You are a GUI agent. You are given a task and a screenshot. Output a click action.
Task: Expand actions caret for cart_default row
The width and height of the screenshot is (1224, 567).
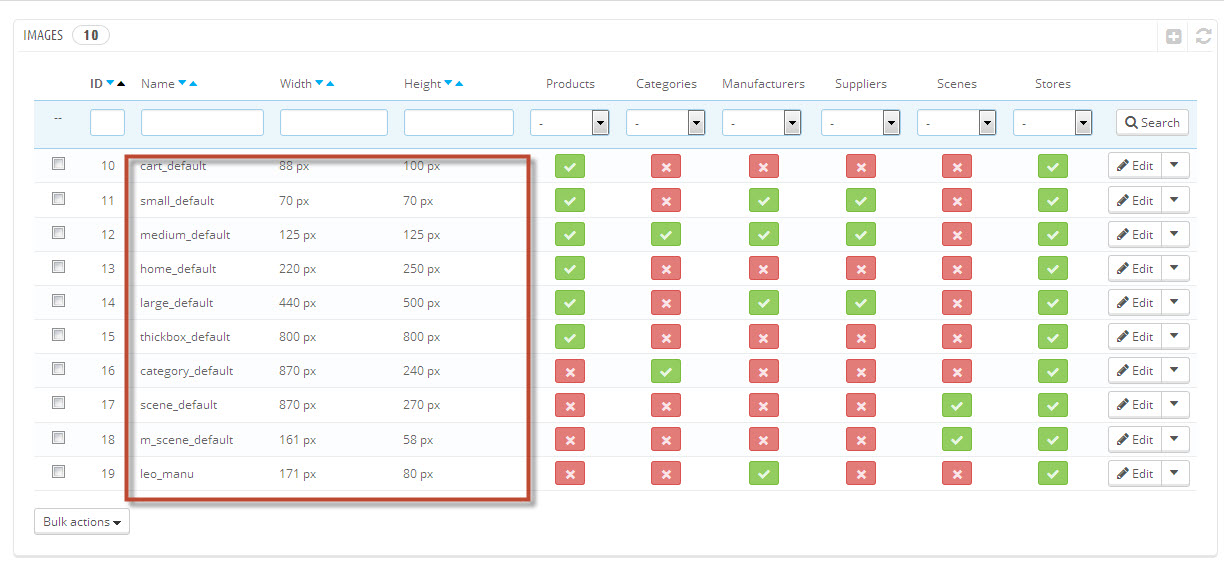pyautogui.click(x=1175, y=166)
